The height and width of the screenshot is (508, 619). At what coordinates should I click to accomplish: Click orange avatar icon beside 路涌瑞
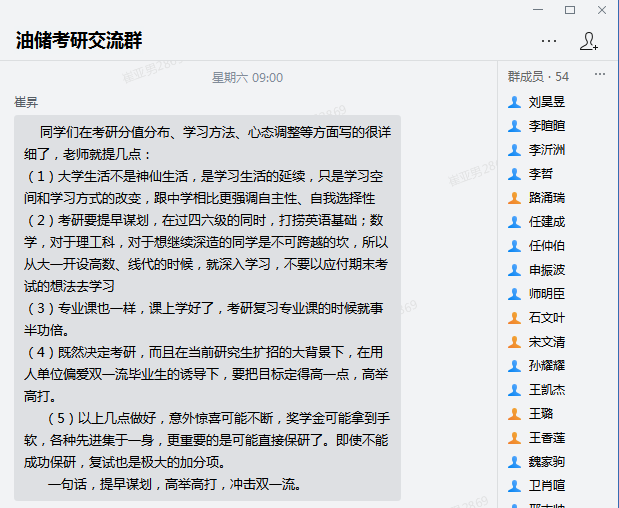tap(515, 198)
